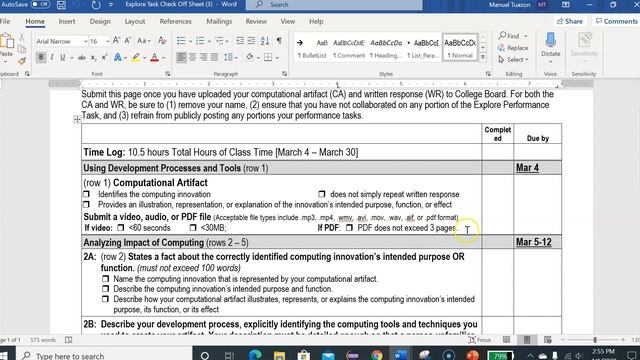Click the Share button
This screenshot has width=640, height=360.
[x=570, y=21]
